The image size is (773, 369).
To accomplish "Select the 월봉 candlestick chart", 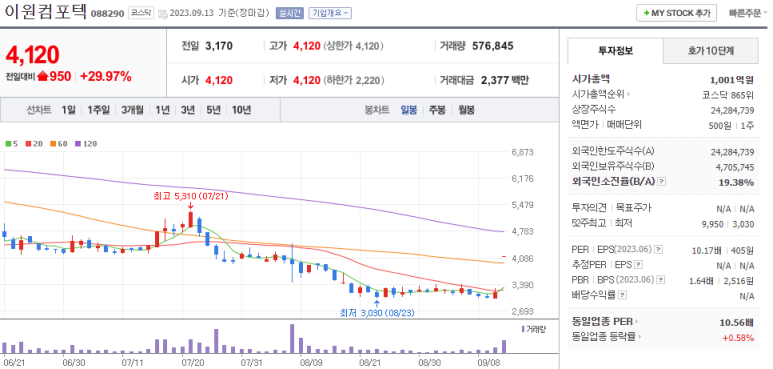I will coord(466,110).
